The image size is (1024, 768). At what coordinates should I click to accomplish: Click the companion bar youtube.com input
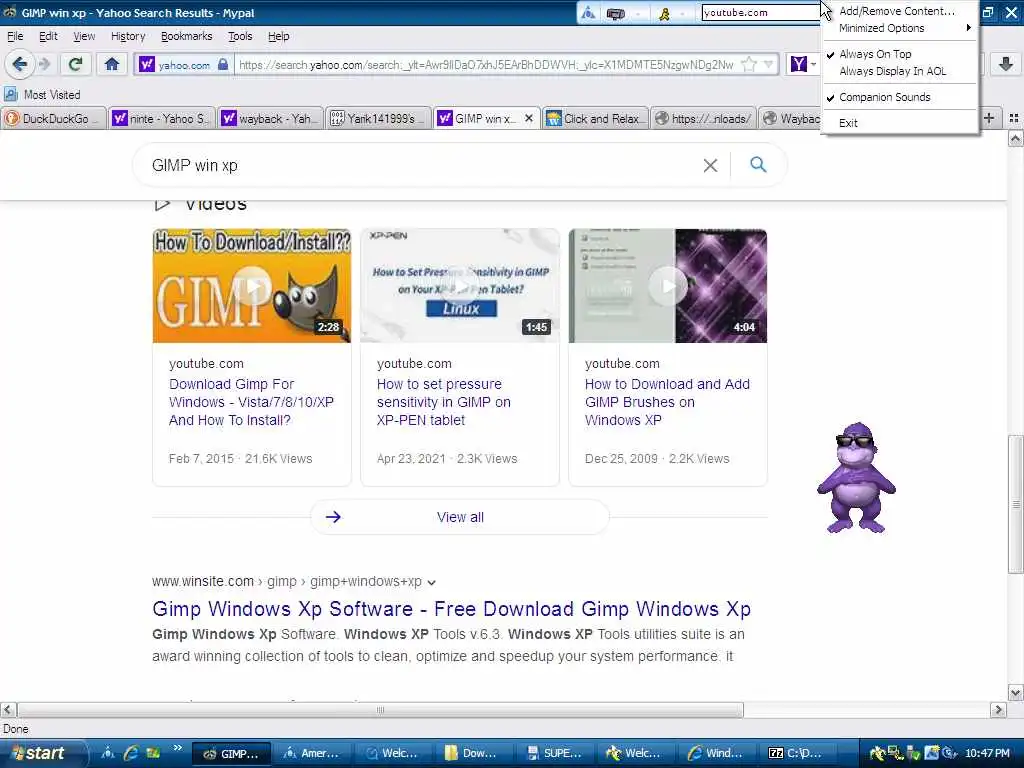pyautogui.click(x=760, y=12)
